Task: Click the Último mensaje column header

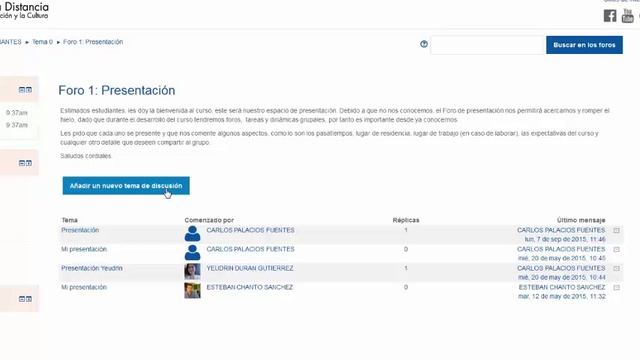Action: click(x=581, y=220)
